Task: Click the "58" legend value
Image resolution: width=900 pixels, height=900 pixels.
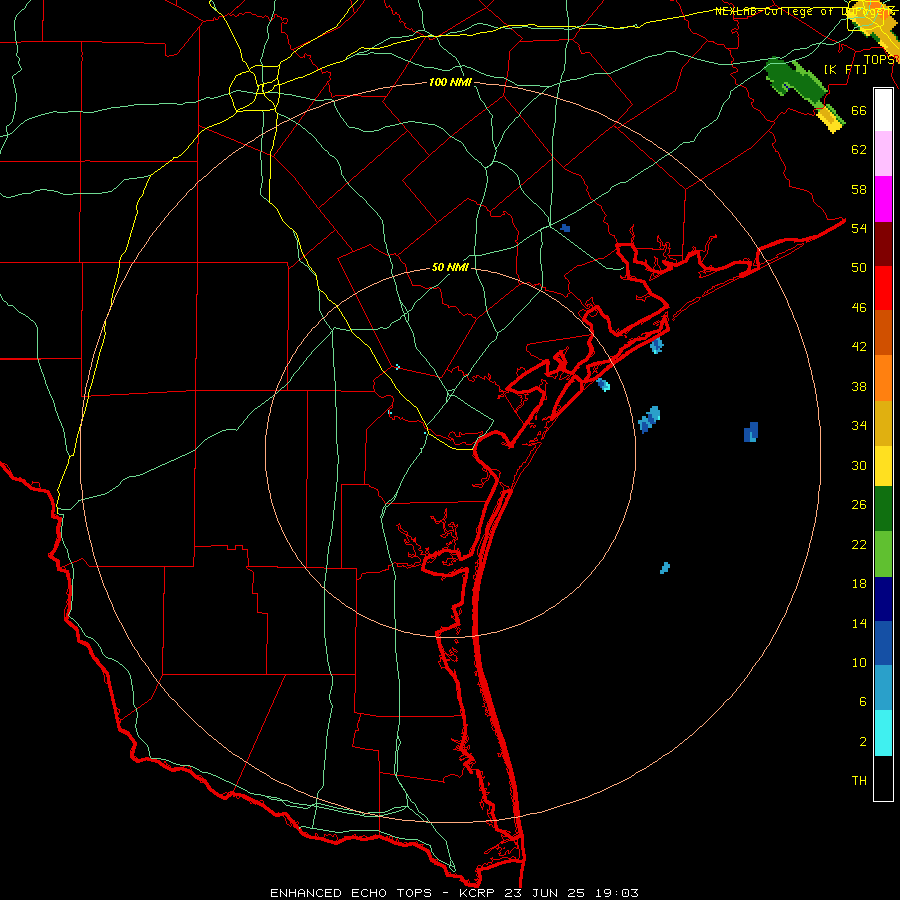Action: [859, 189]
